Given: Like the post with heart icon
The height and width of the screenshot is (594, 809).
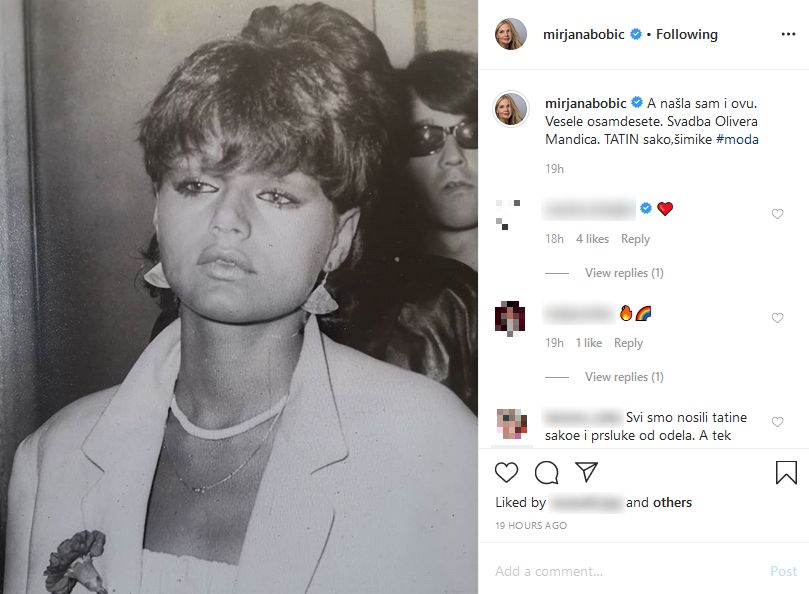Looking at the screenshot, I should point(506,472).
